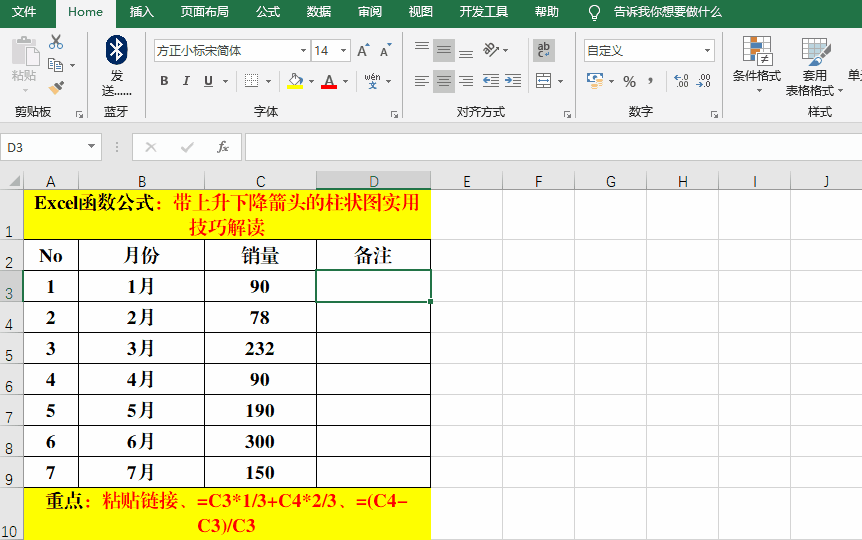Open font name dropdown 方正小标宋简体

(303, 51)
